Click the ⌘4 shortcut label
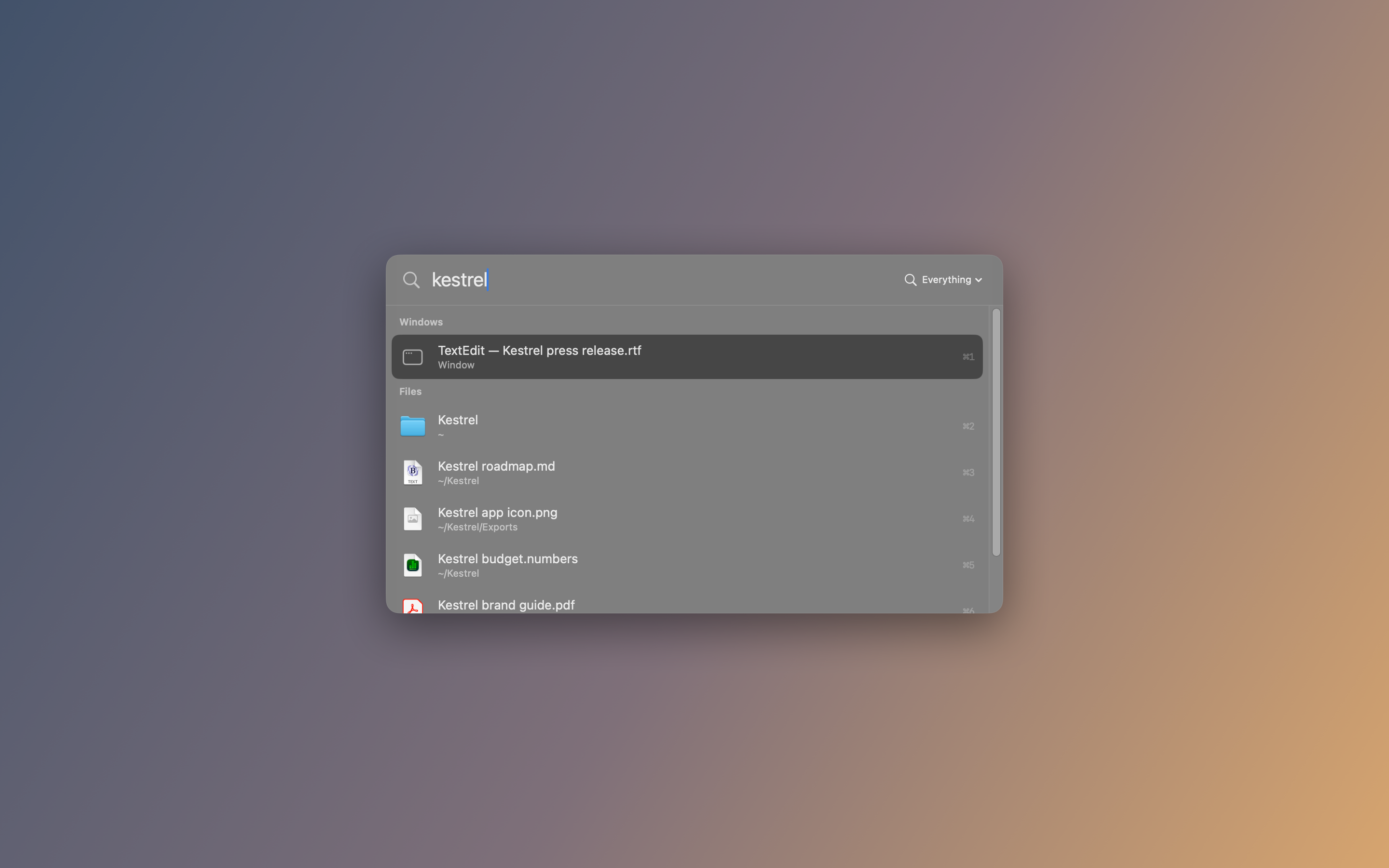The width and height of the screenshot is (1389, 868). tap(968, 519)
